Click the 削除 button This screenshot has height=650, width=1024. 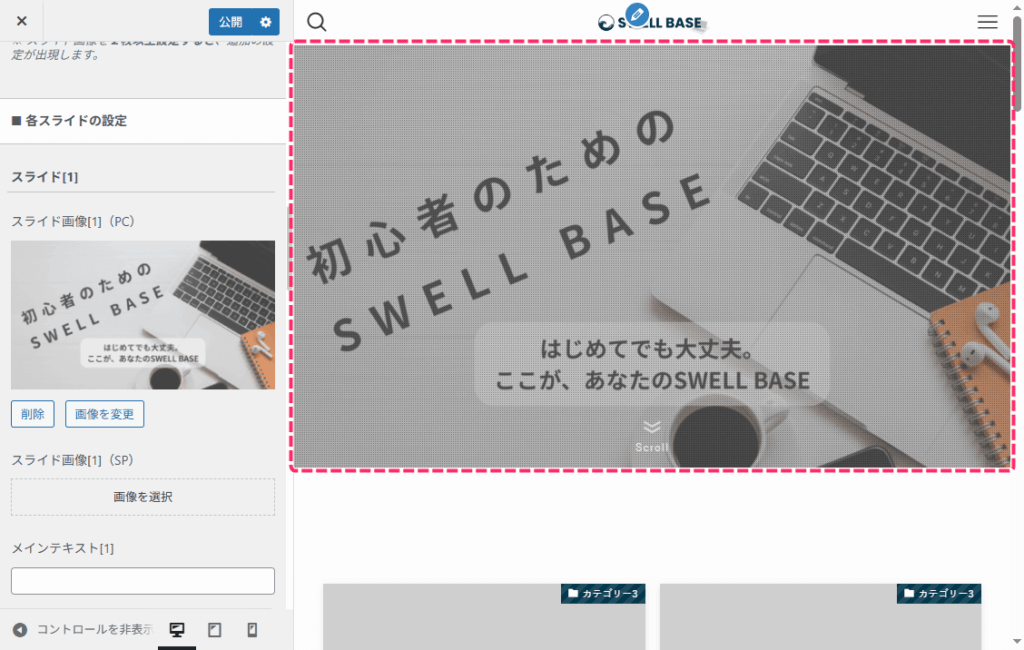tap(33, 414)
